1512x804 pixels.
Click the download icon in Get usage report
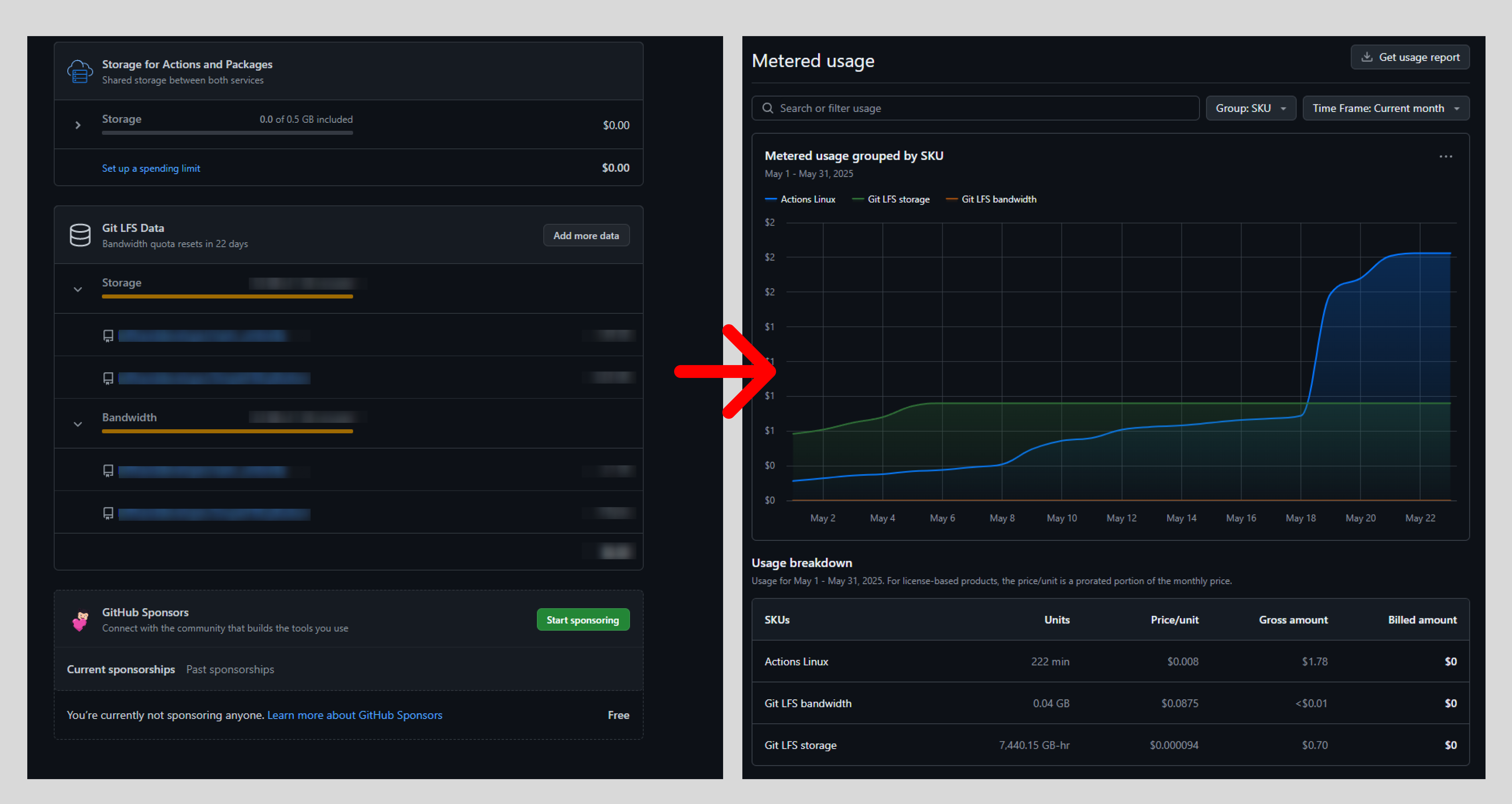[x=1366, y=57]
